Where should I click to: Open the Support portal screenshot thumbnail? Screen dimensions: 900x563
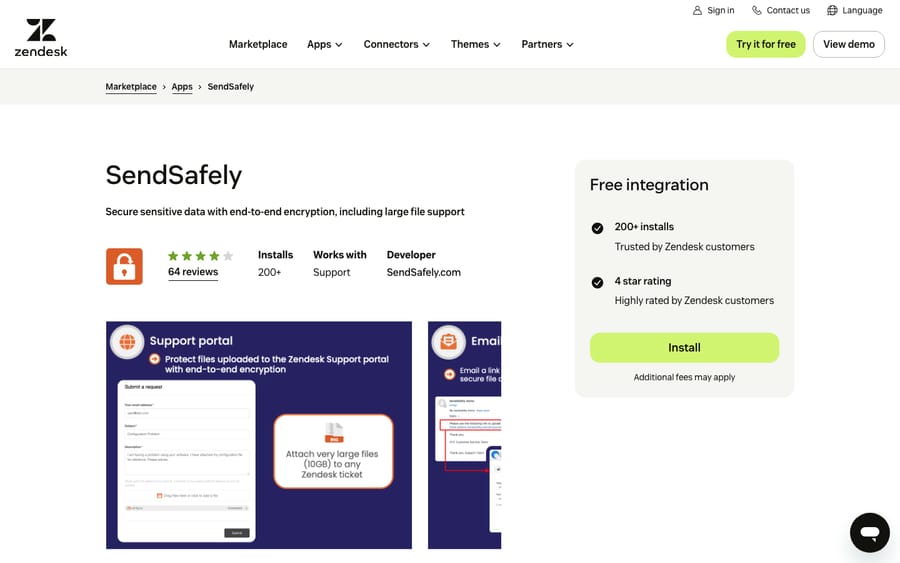coord(259,435)
